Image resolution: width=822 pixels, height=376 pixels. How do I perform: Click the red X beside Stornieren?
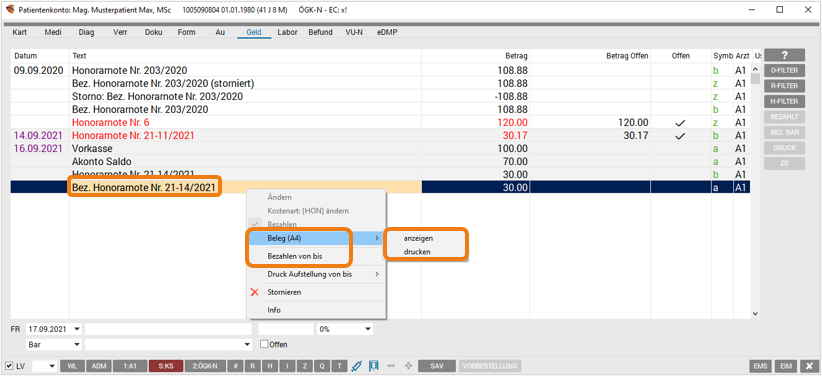(x=255, y=292)
